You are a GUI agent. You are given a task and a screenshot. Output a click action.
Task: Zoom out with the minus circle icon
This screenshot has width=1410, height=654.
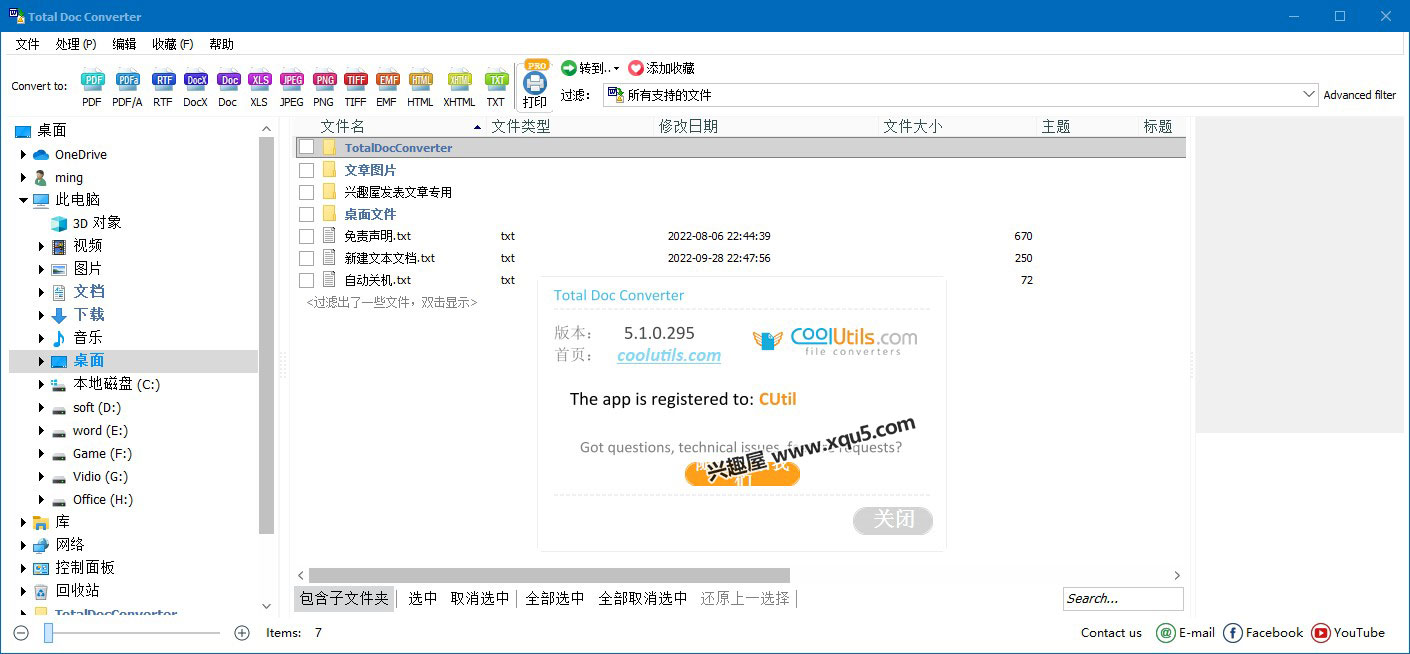pyautogui.click(x=21, y=632)
